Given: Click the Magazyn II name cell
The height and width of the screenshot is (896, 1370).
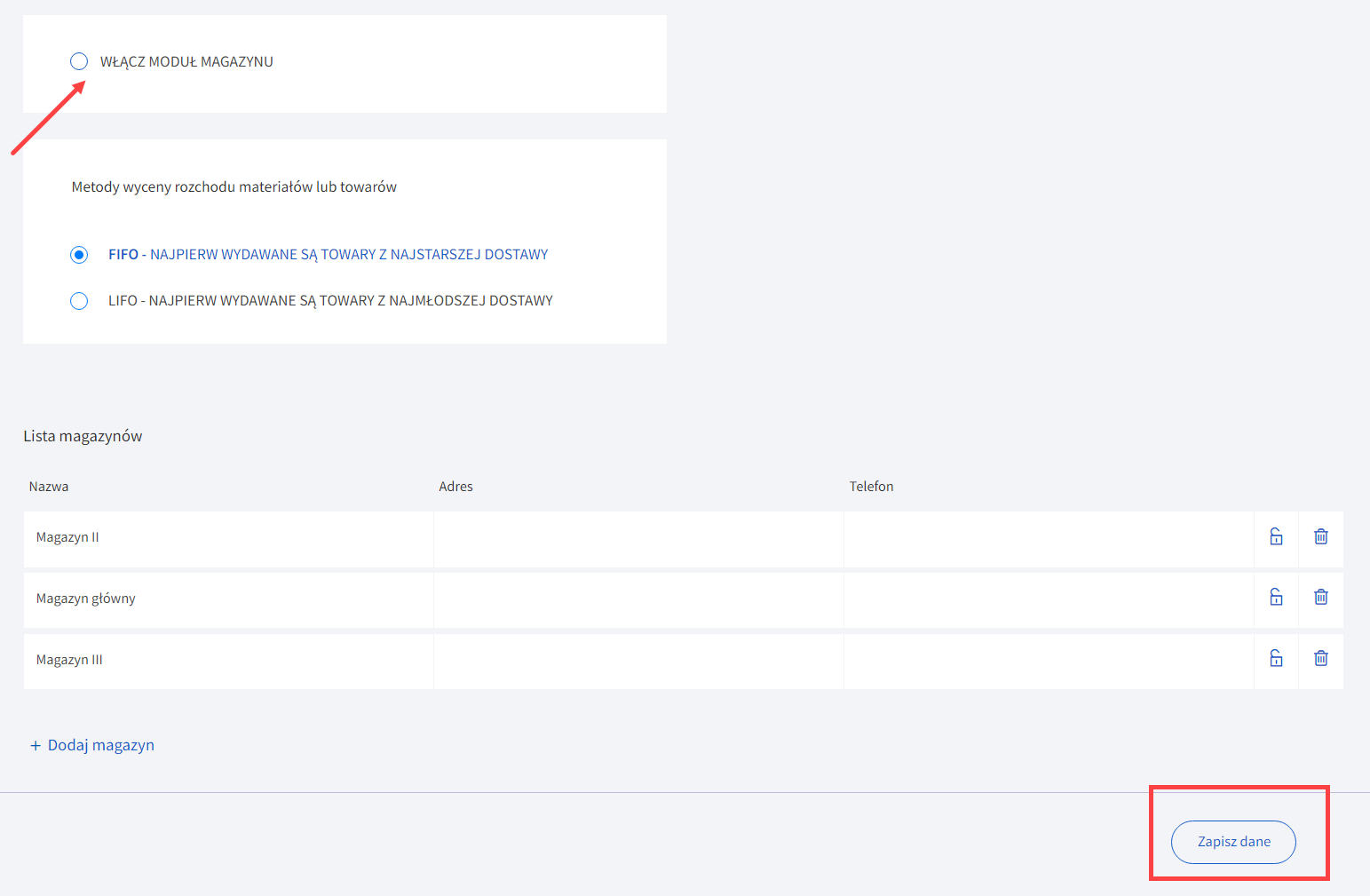Looking at the screenshot, I should coord(228,538).
